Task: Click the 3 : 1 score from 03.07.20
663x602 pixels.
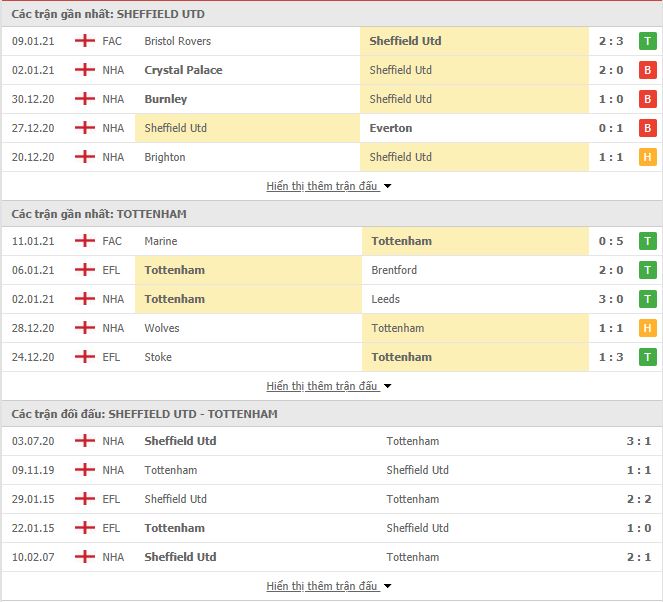Action: pos(638,441)
